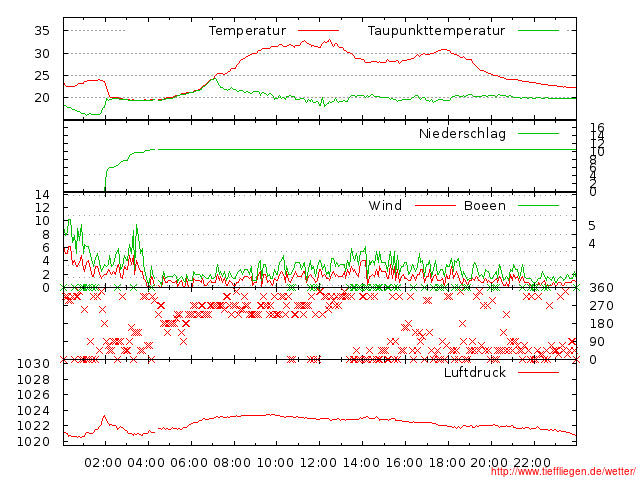Click the 12:00 time axis label
This screenshot has width=640, height=480.
(x=318, y=463)
